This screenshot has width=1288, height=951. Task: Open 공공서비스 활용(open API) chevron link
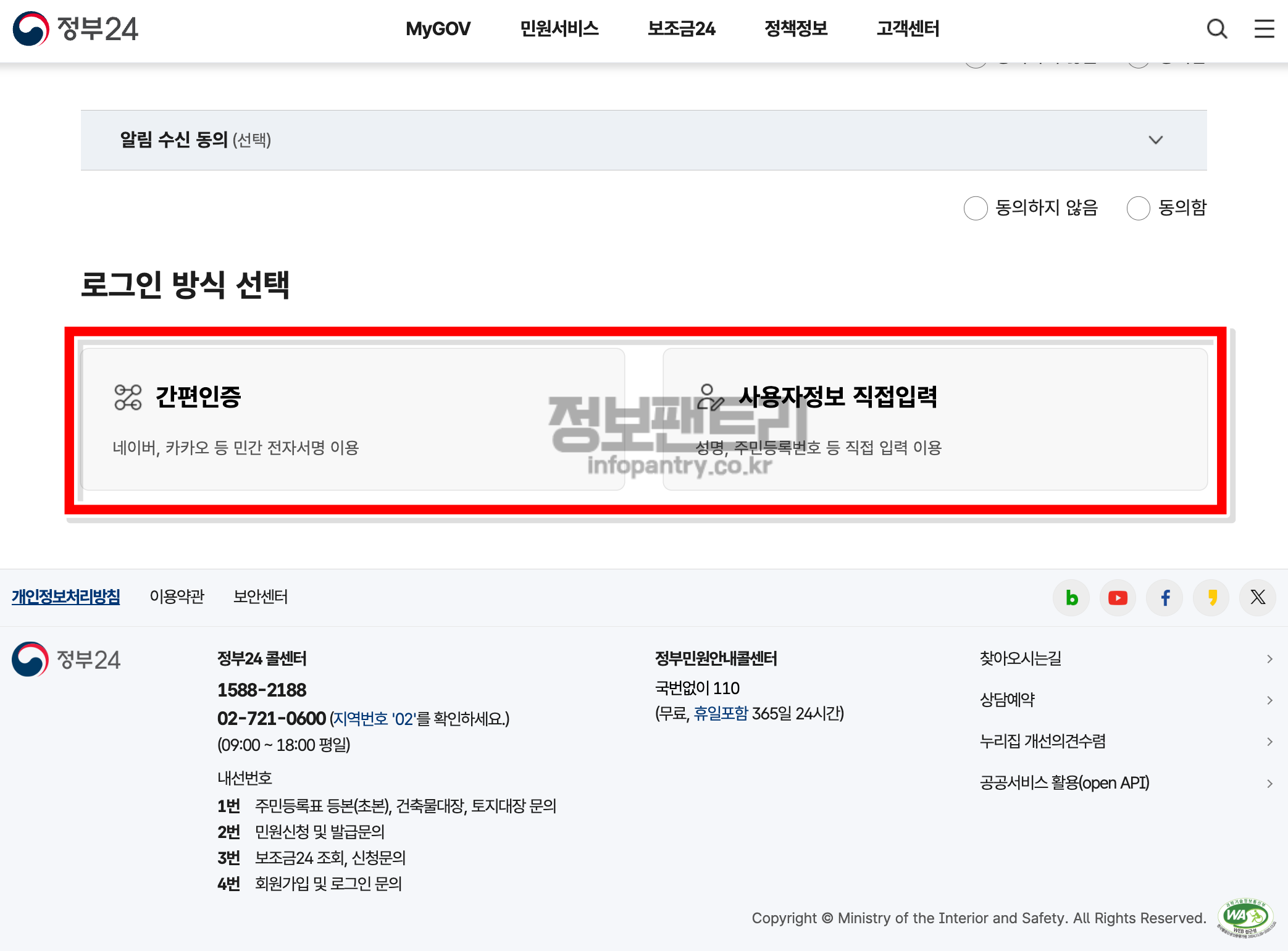[1269, 784]
